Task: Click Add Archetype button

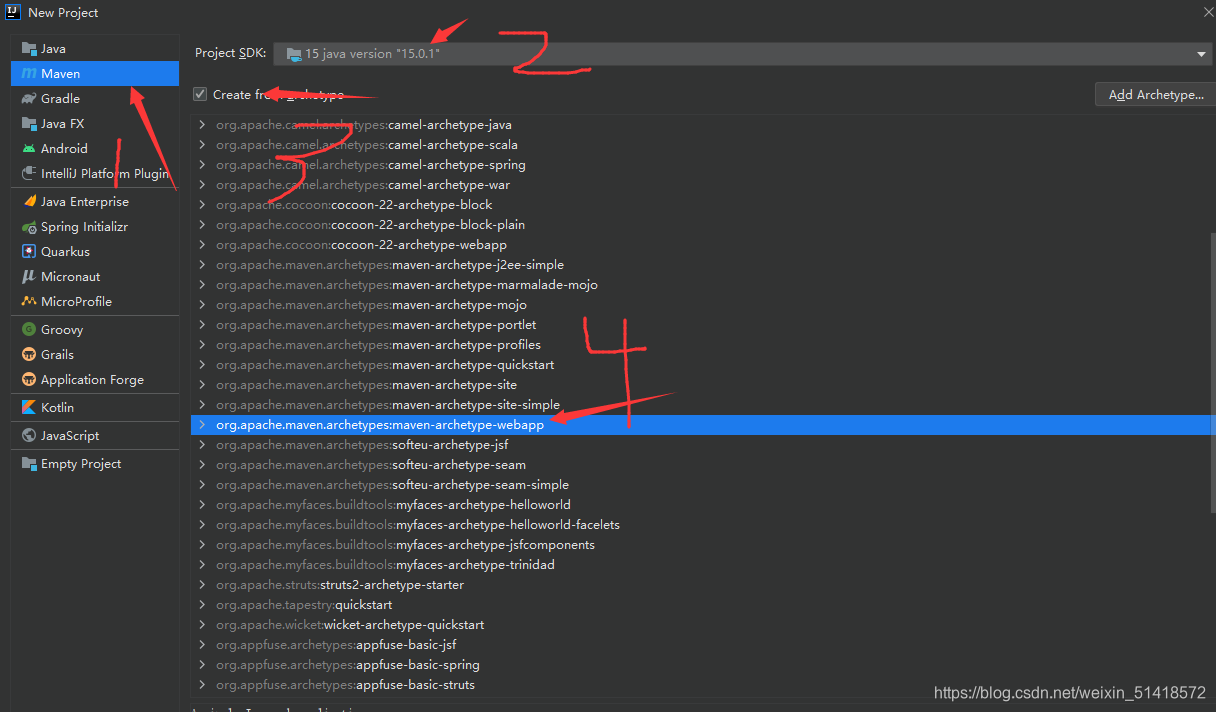Action: pos(1155,94)
